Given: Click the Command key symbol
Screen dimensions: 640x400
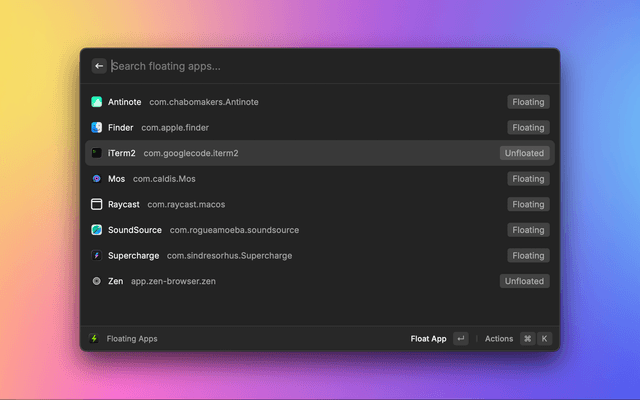Looking at the screenshot, I should click(527, 338).
